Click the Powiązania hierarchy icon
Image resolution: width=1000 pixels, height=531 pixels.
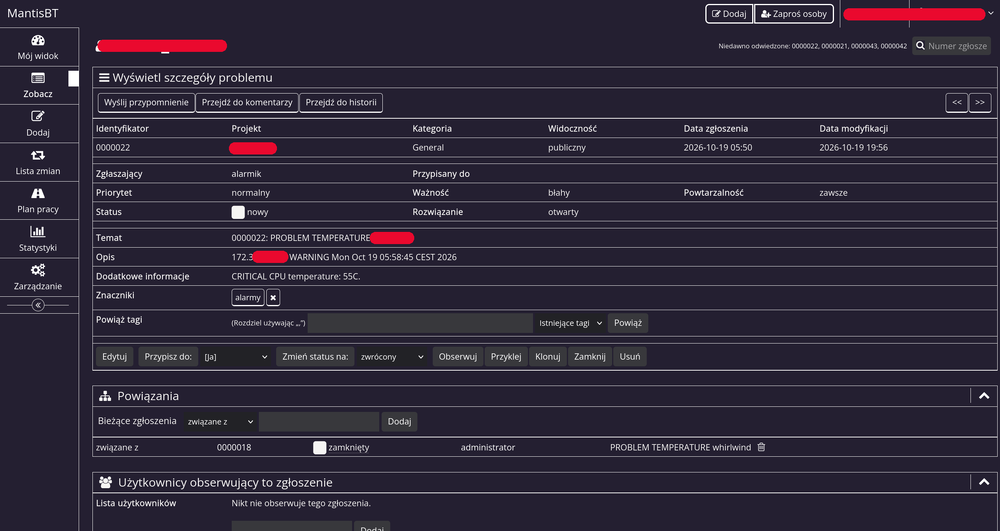point(105,396)
